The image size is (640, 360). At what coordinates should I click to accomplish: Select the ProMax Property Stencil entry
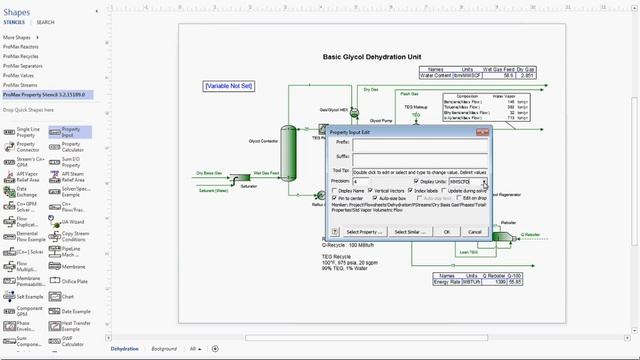point(47,95)
